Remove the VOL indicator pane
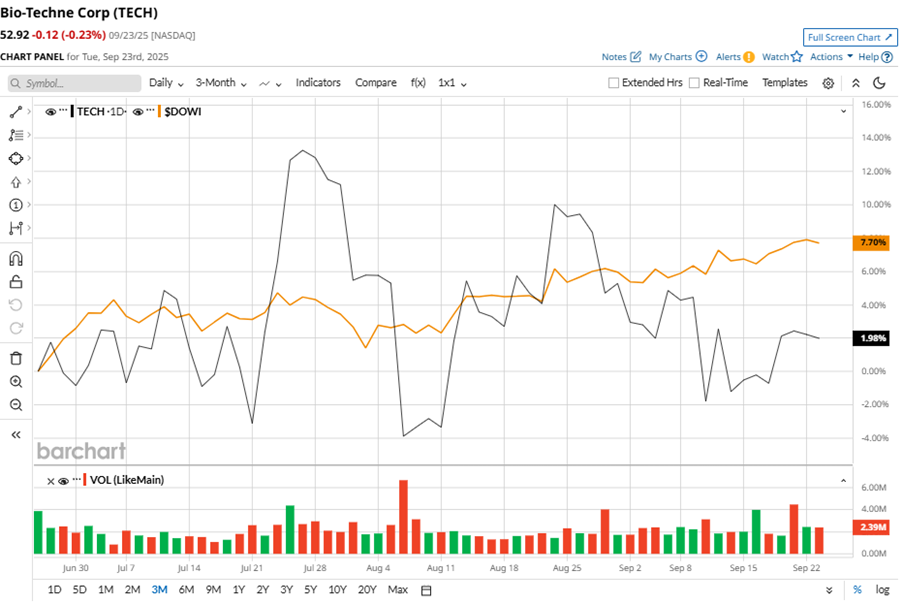 coord(51,481)
